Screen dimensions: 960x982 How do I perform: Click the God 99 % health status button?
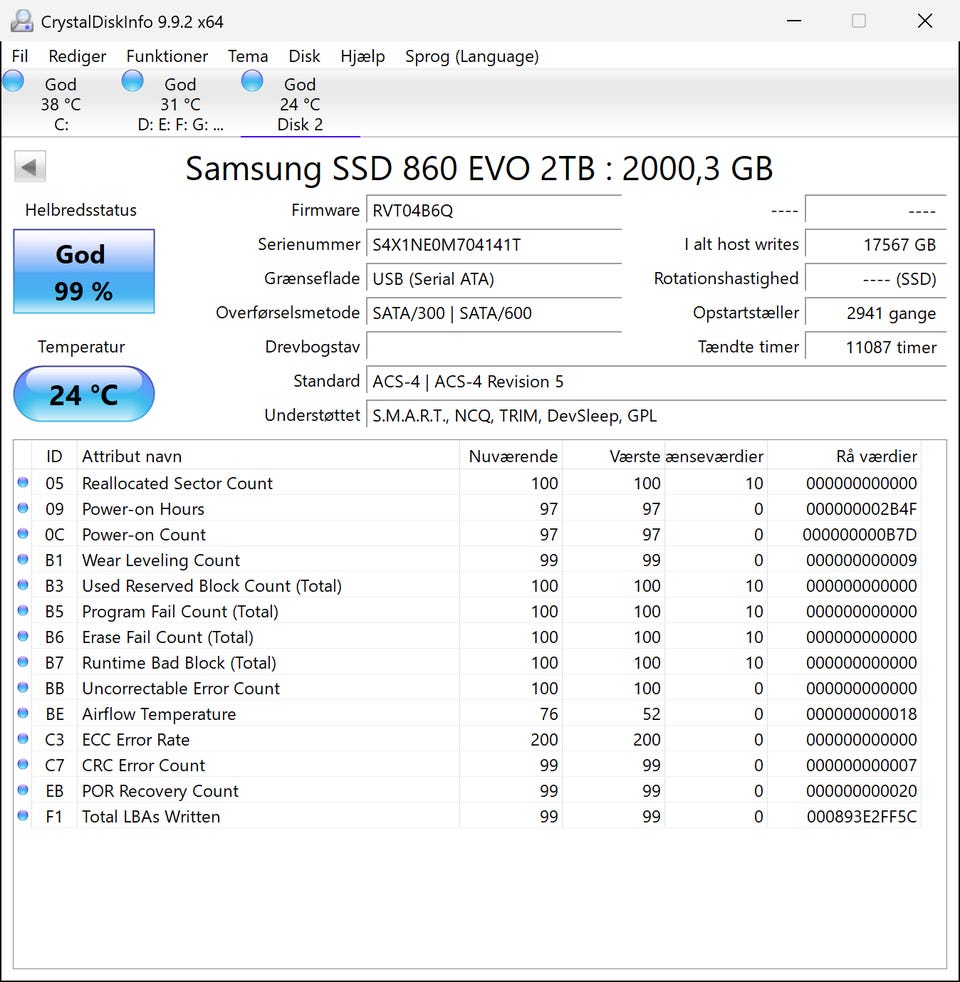click(x=84, y=271)
